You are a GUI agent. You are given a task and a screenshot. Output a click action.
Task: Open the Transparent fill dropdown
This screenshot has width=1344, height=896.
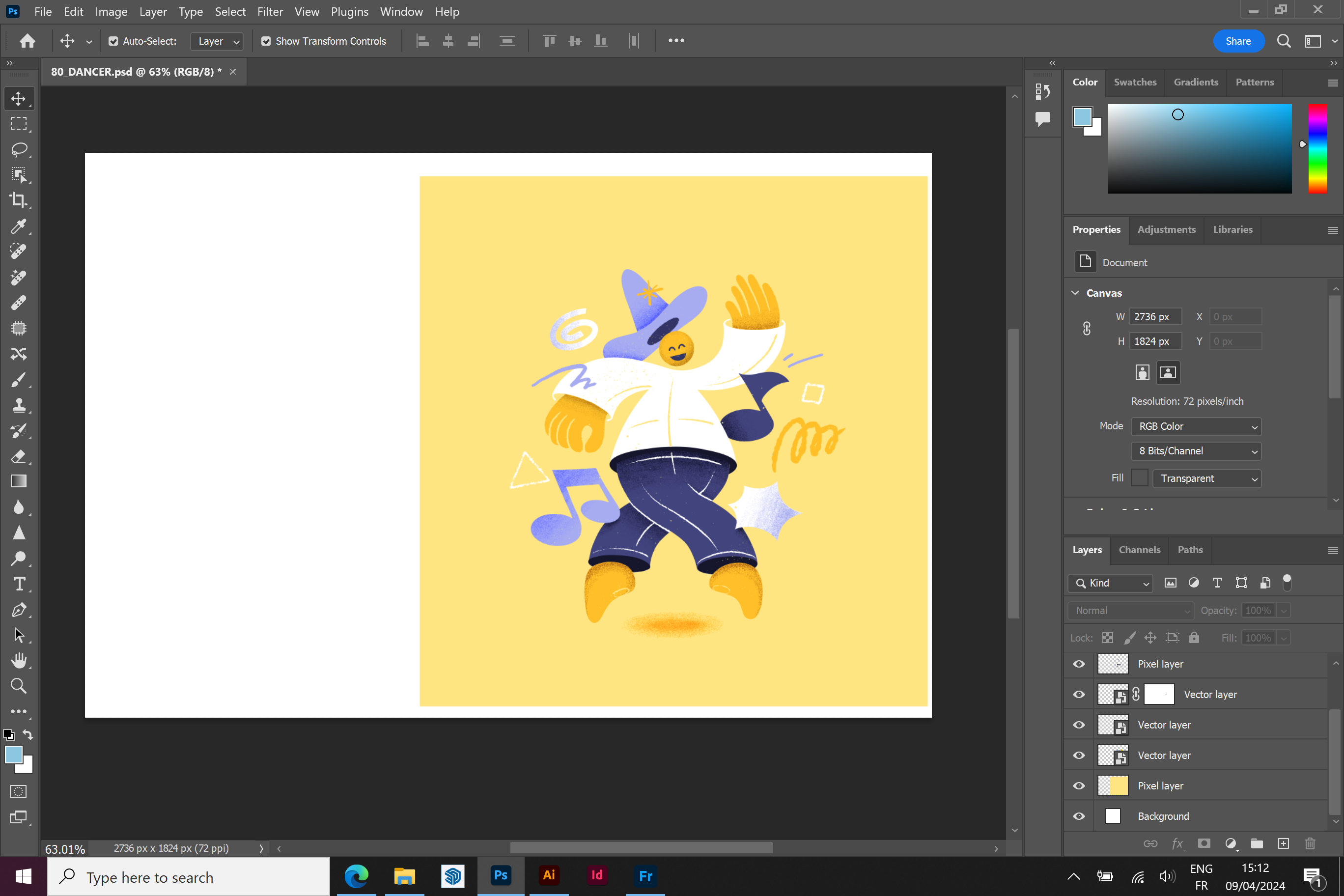pos(1206,478)
